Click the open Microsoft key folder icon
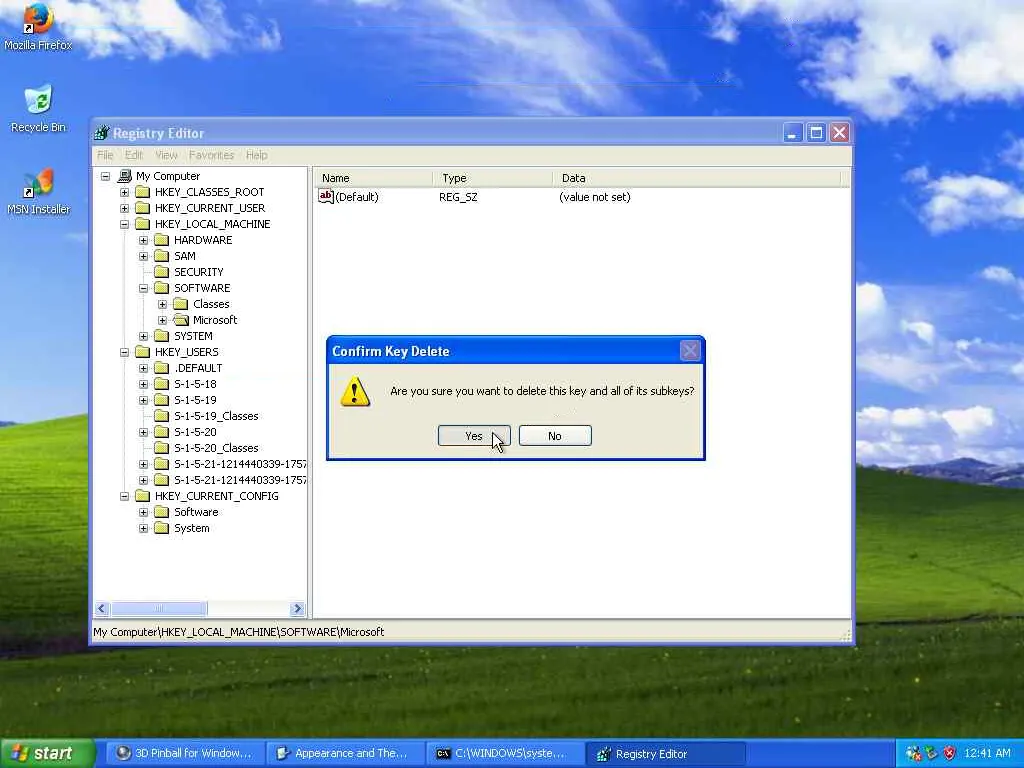 (x=181, y=320)
